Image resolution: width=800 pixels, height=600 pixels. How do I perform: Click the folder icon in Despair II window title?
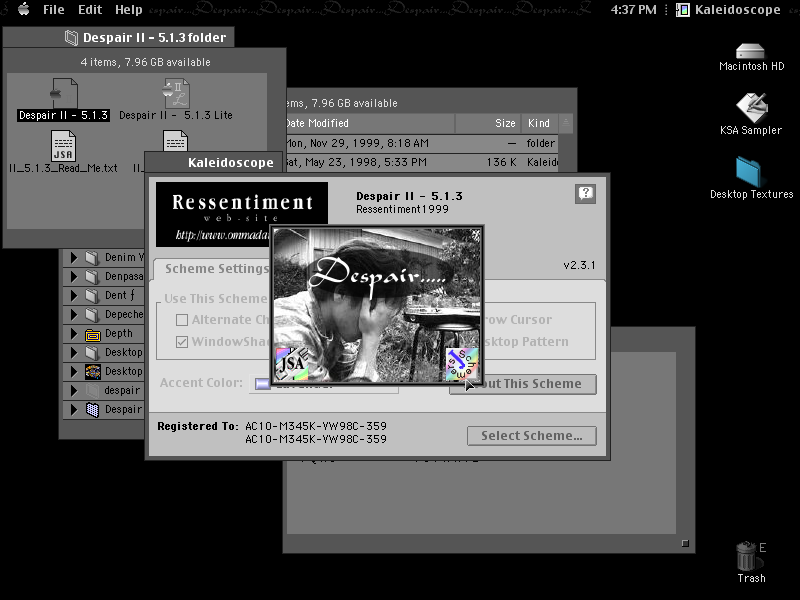tap(71, 37)
